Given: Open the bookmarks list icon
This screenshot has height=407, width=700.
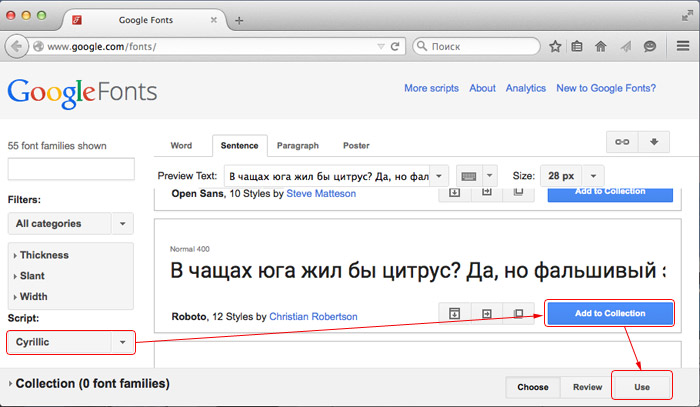Looking at the screenshot, I should [577, 46].
